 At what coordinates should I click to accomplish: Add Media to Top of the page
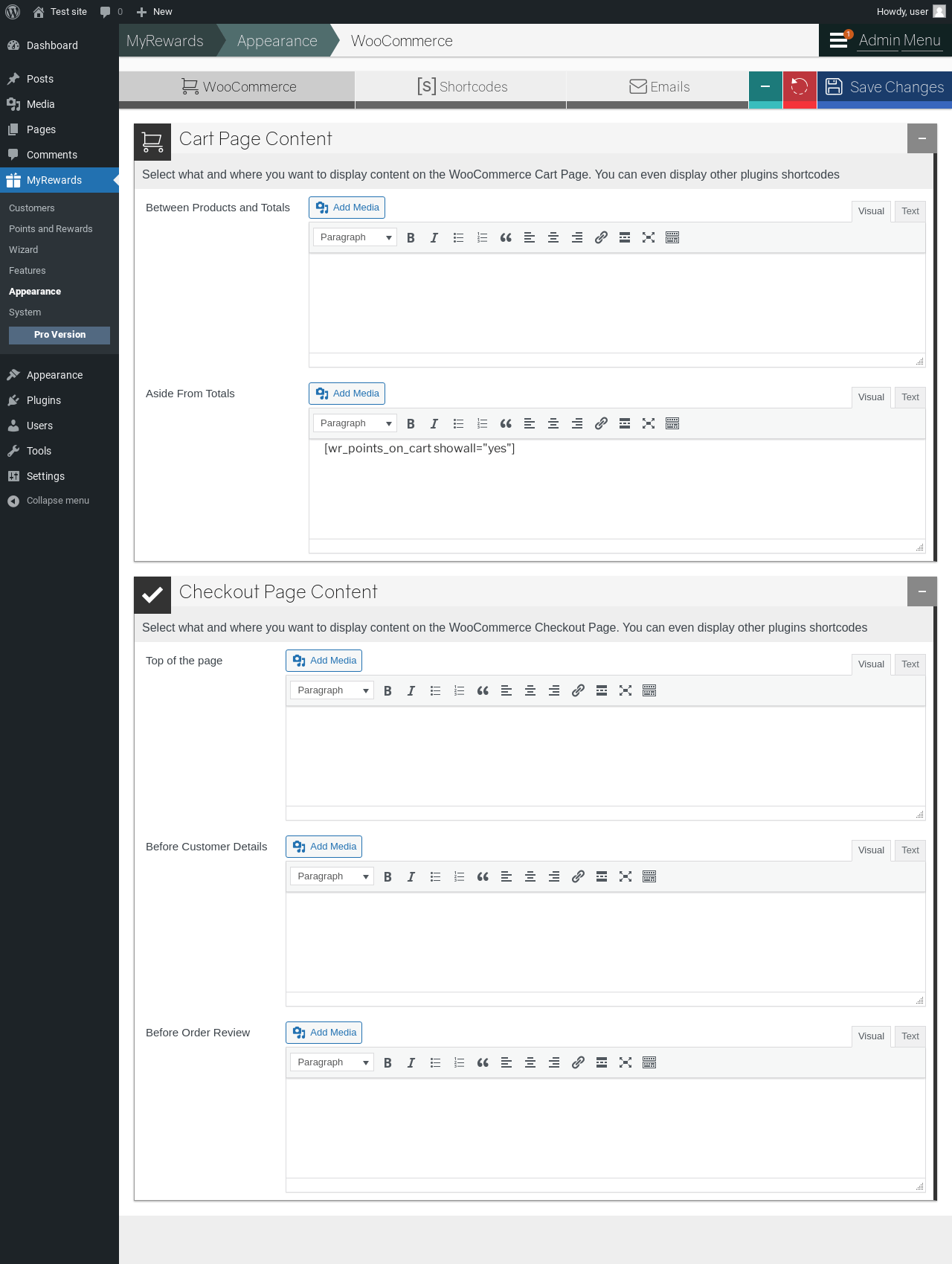324,661
